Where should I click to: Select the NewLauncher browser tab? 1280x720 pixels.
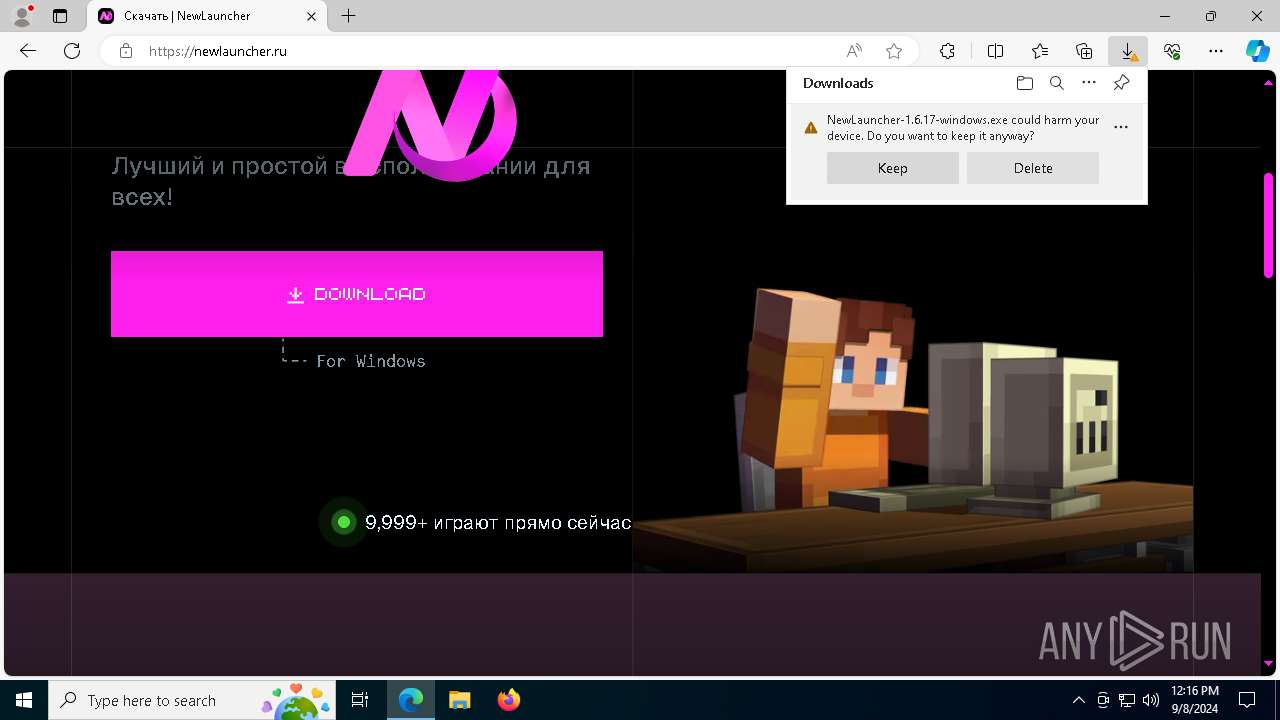(207, 16)
